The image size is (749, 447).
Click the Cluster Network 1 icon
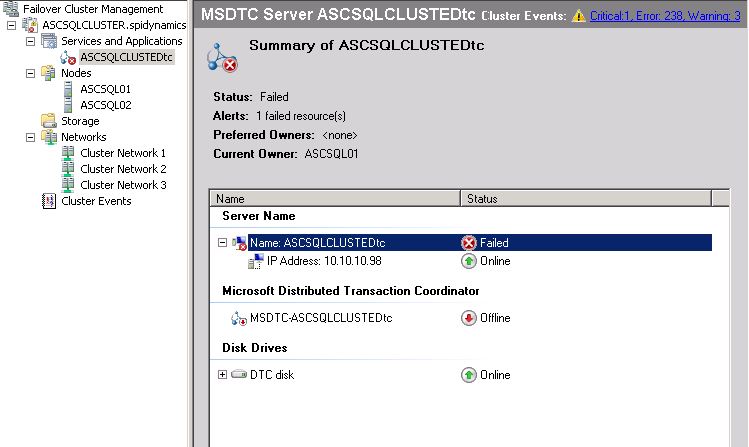coord(68,153)
